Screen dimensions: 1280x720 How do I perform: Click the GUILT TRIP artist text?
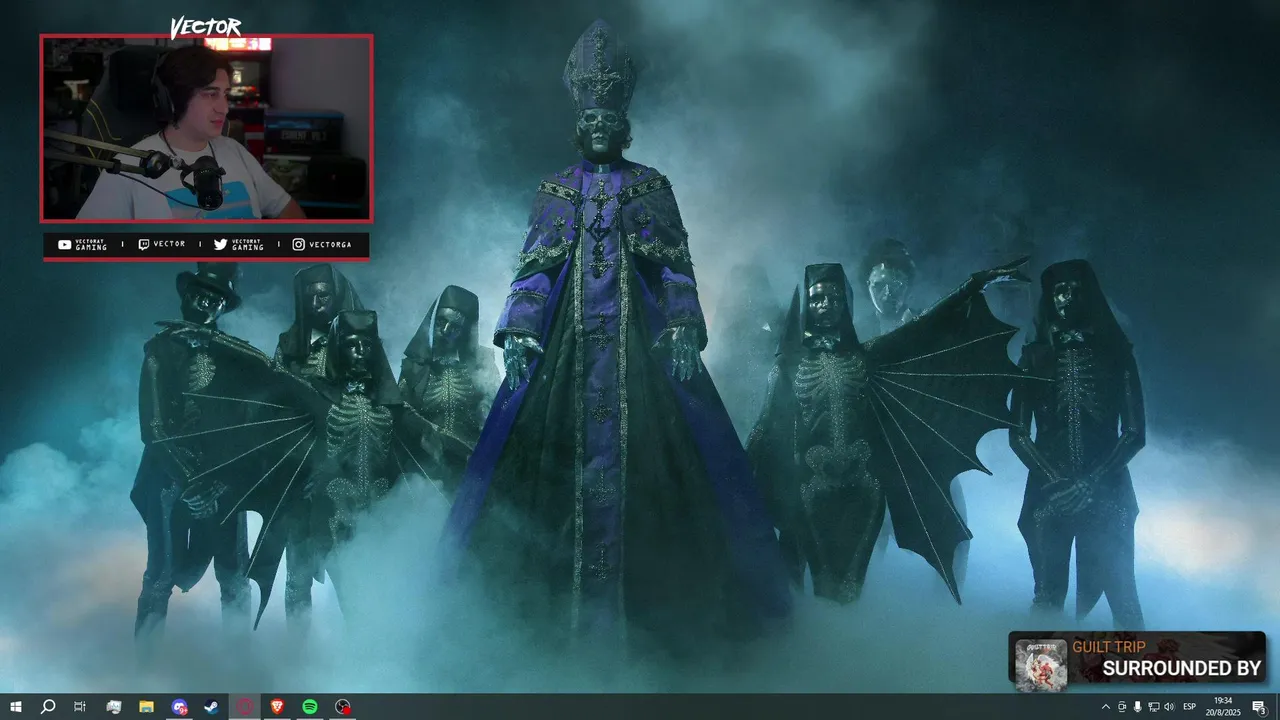point(1109,647)
